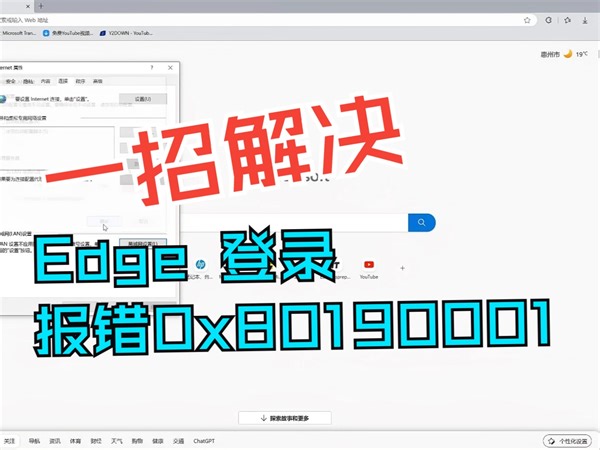This screenshot has height=450, width=600.
Task: Click the 局域网设置(L) button
Action: [x=143, y=243]
